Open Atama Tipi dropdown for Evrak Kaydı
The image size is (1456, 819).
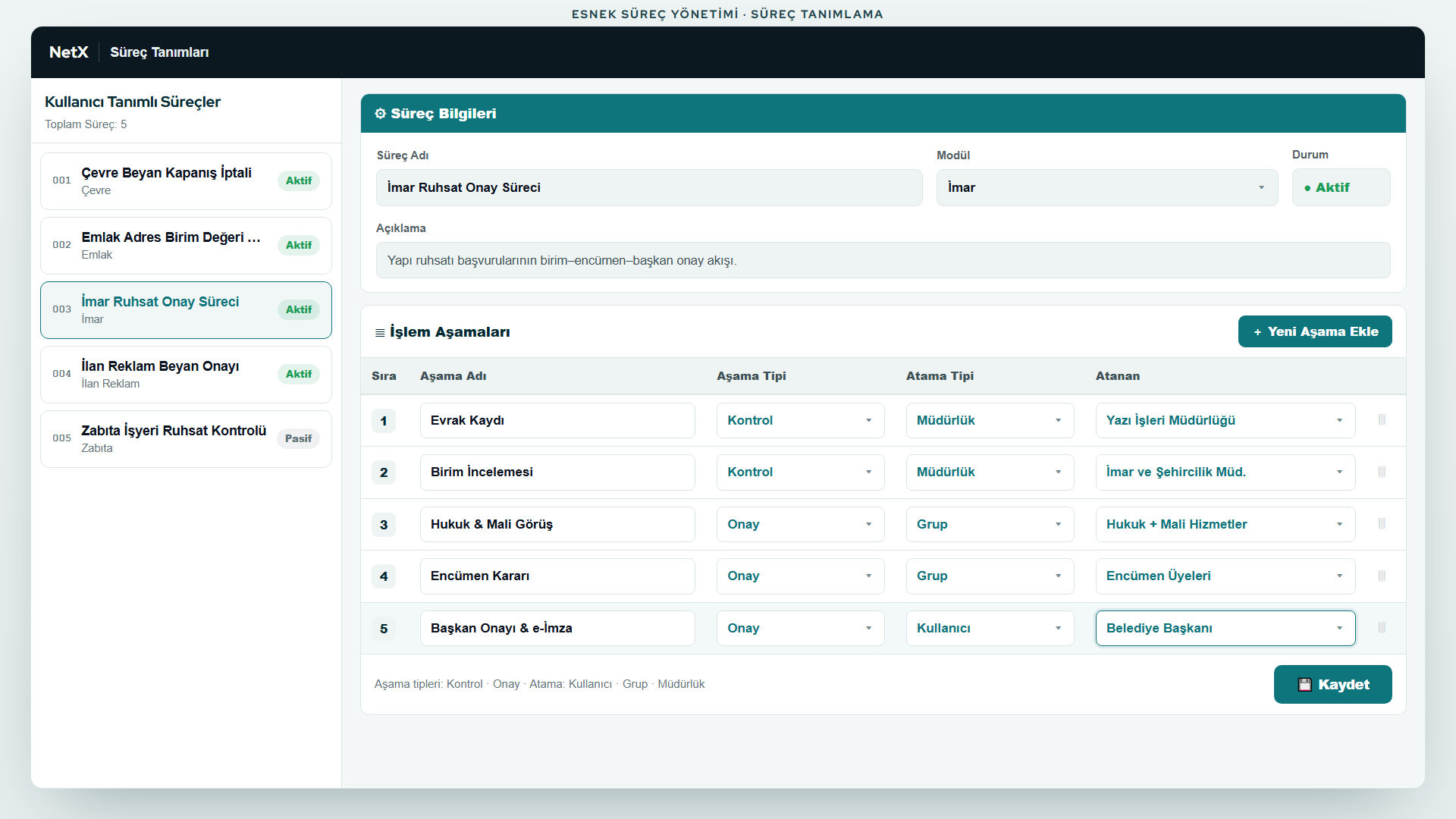[990, 420]
